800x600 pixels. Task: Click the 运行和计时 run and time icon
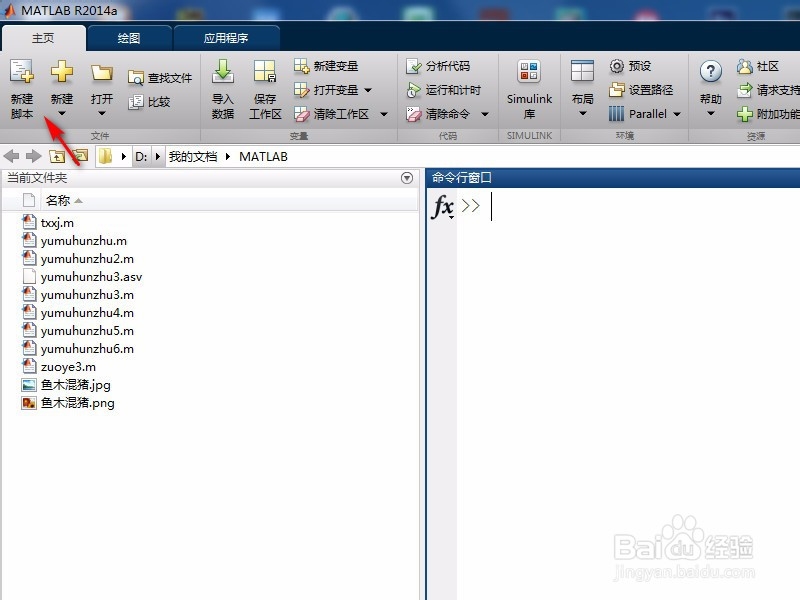pos(413,90)
